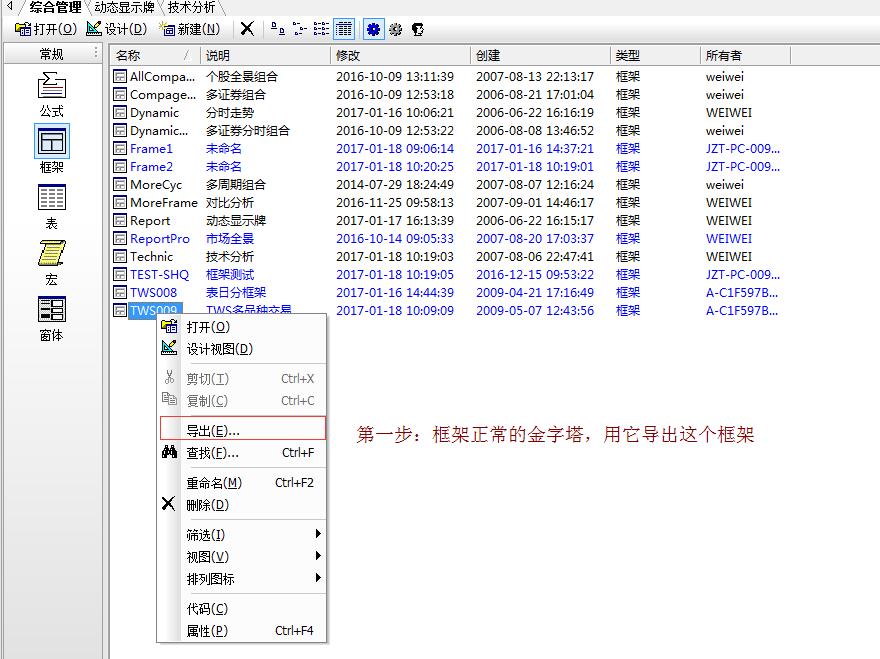Click the 市场全景 description cell

(x=230, y=238)
